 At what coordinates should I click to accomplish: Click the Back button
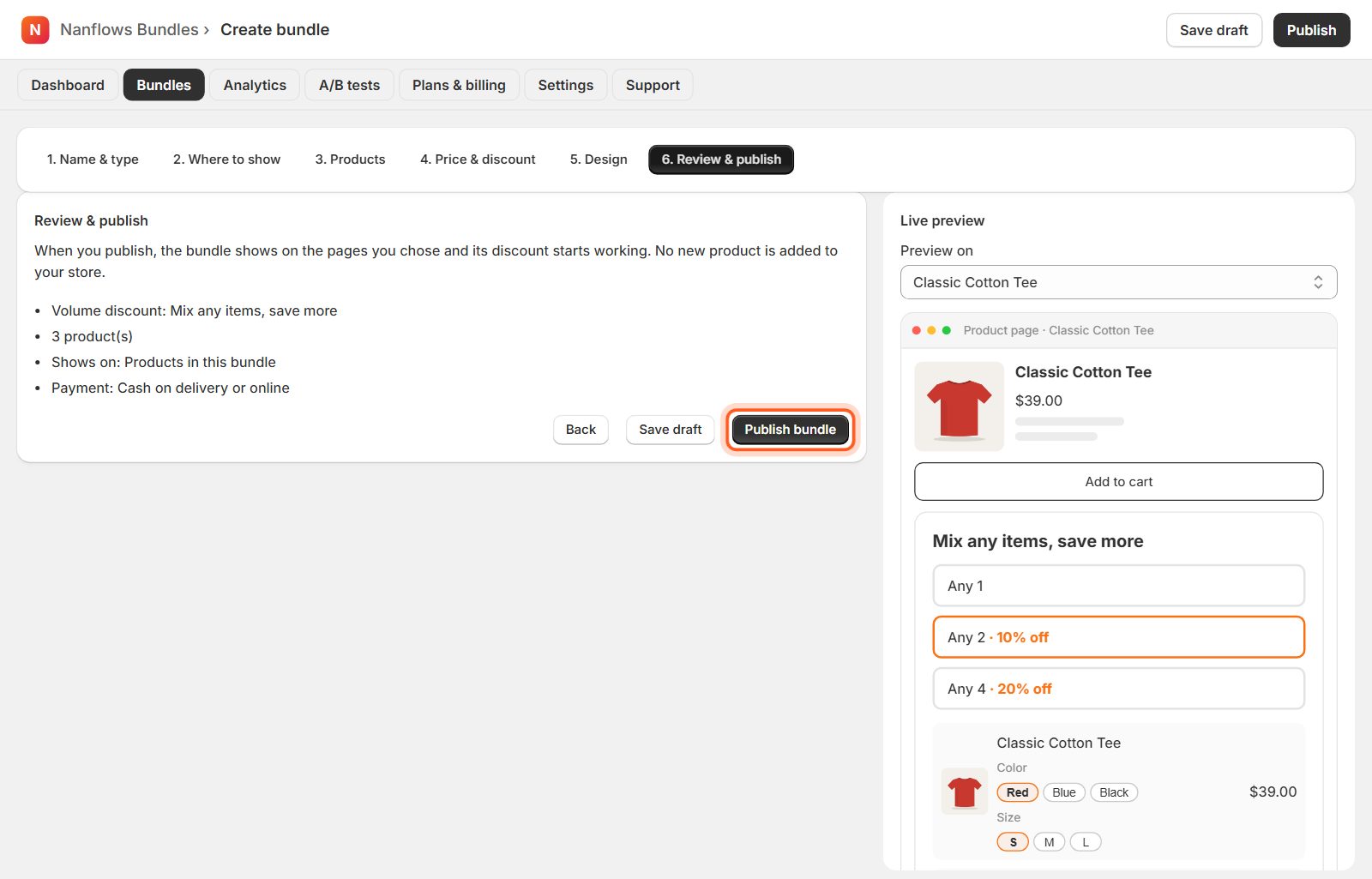(581, 430)
